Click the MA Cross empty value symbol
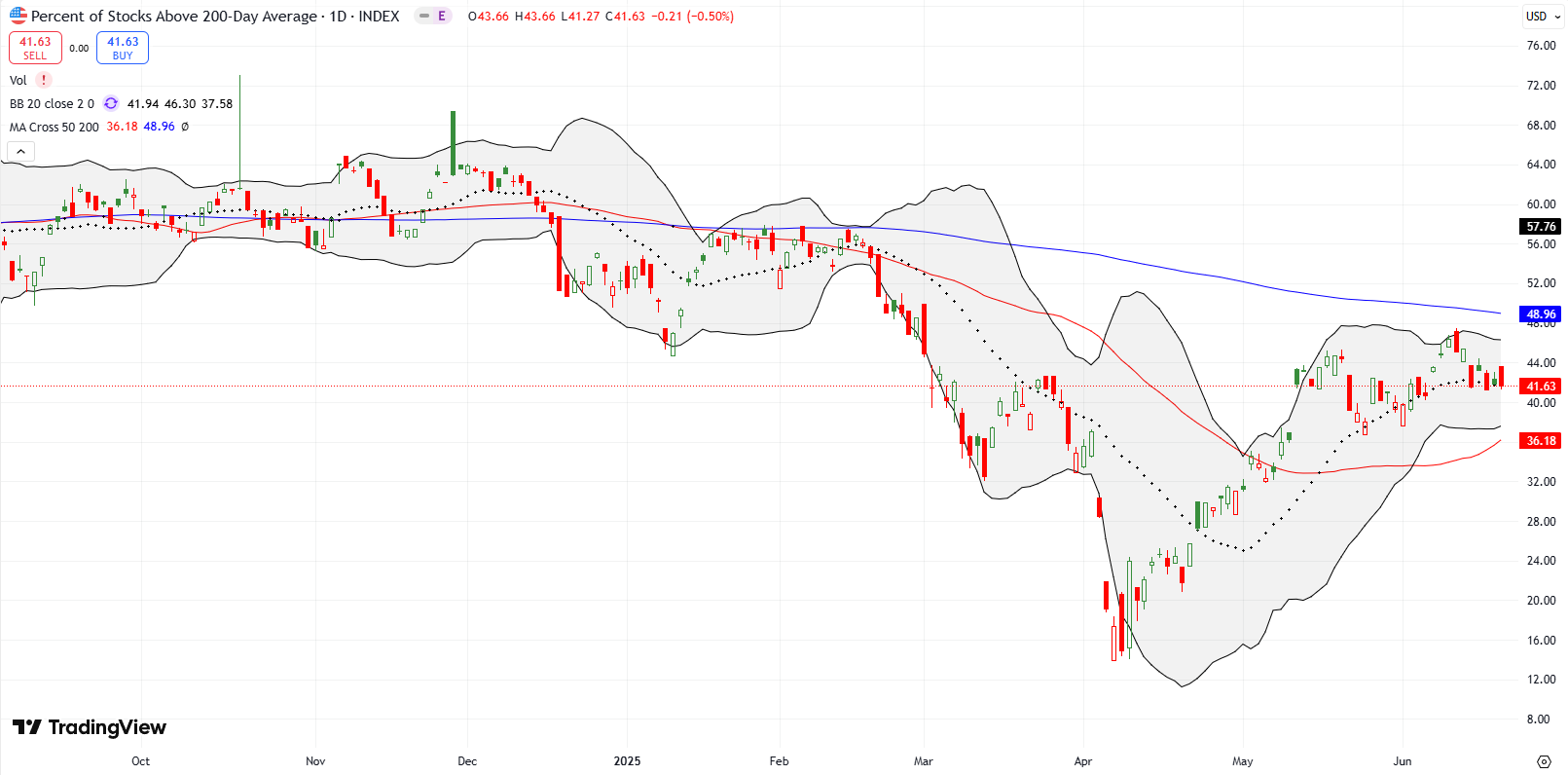 coord(185,128)
